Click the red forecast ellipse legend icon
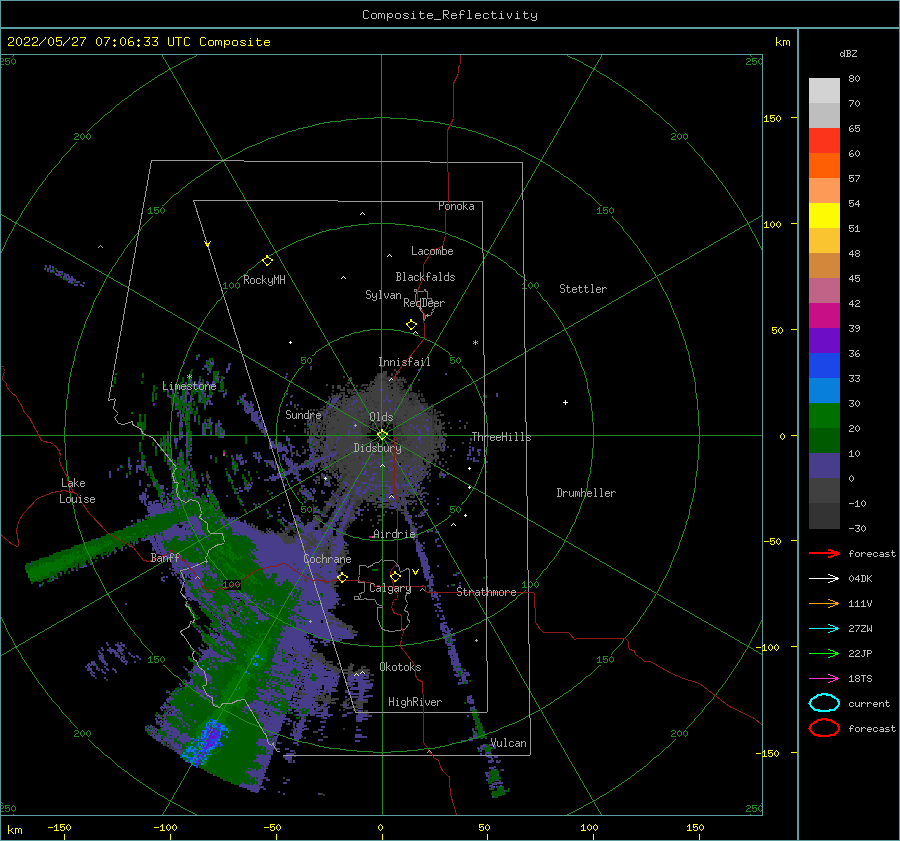 coord(824,728)
